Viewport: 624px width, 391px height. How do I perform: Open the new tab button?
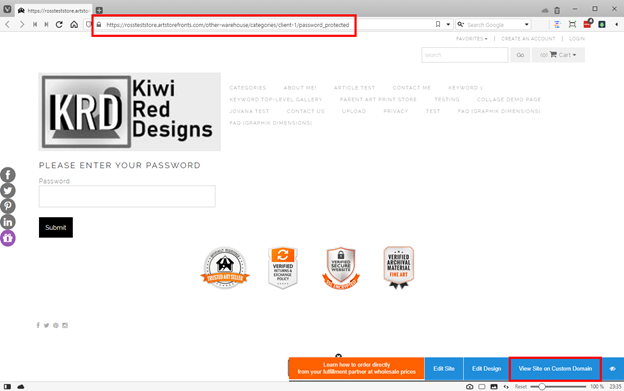(x=99, y=10)
